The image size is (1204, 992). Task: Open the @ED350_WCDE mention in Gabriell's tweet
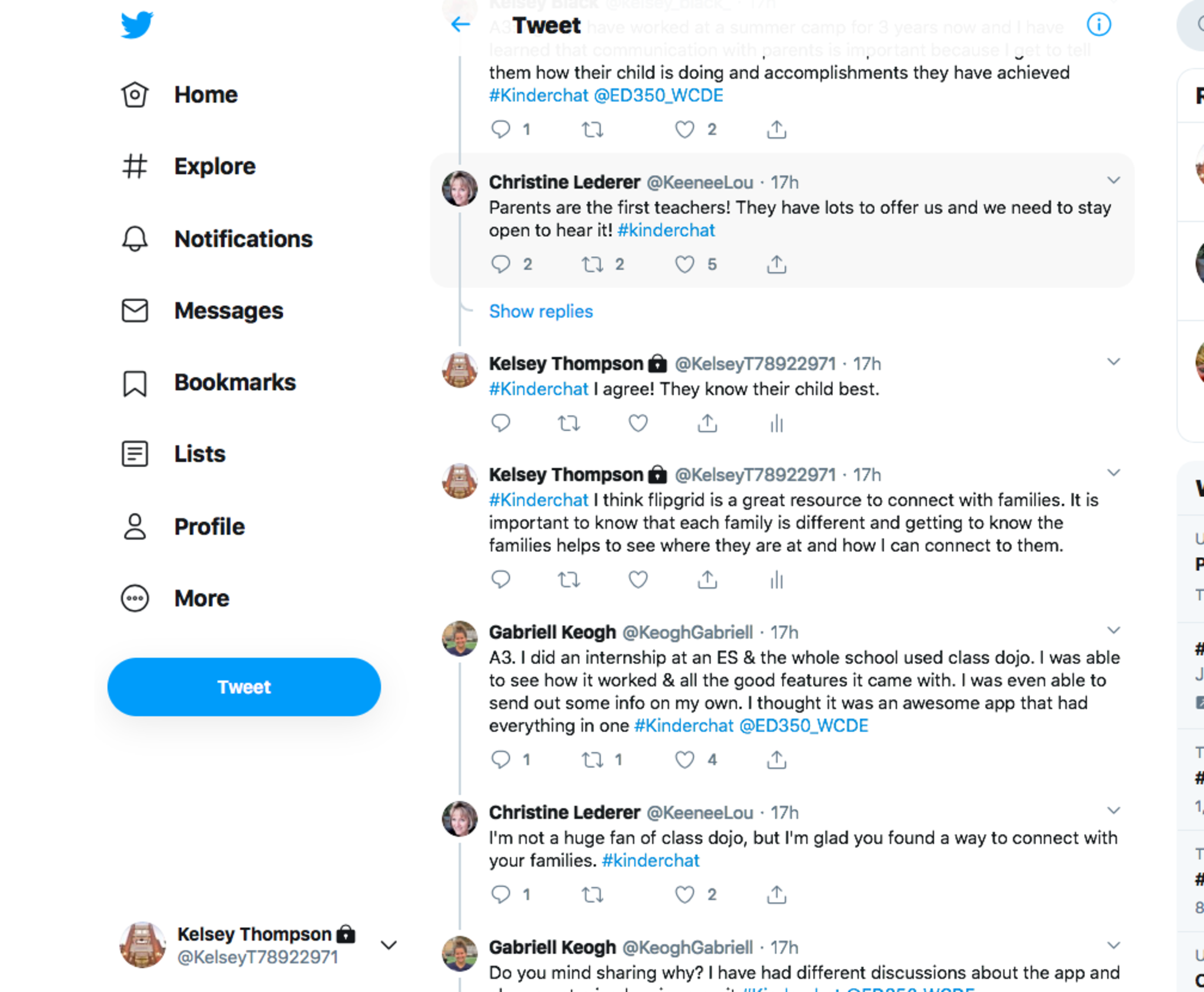point(803,726)
